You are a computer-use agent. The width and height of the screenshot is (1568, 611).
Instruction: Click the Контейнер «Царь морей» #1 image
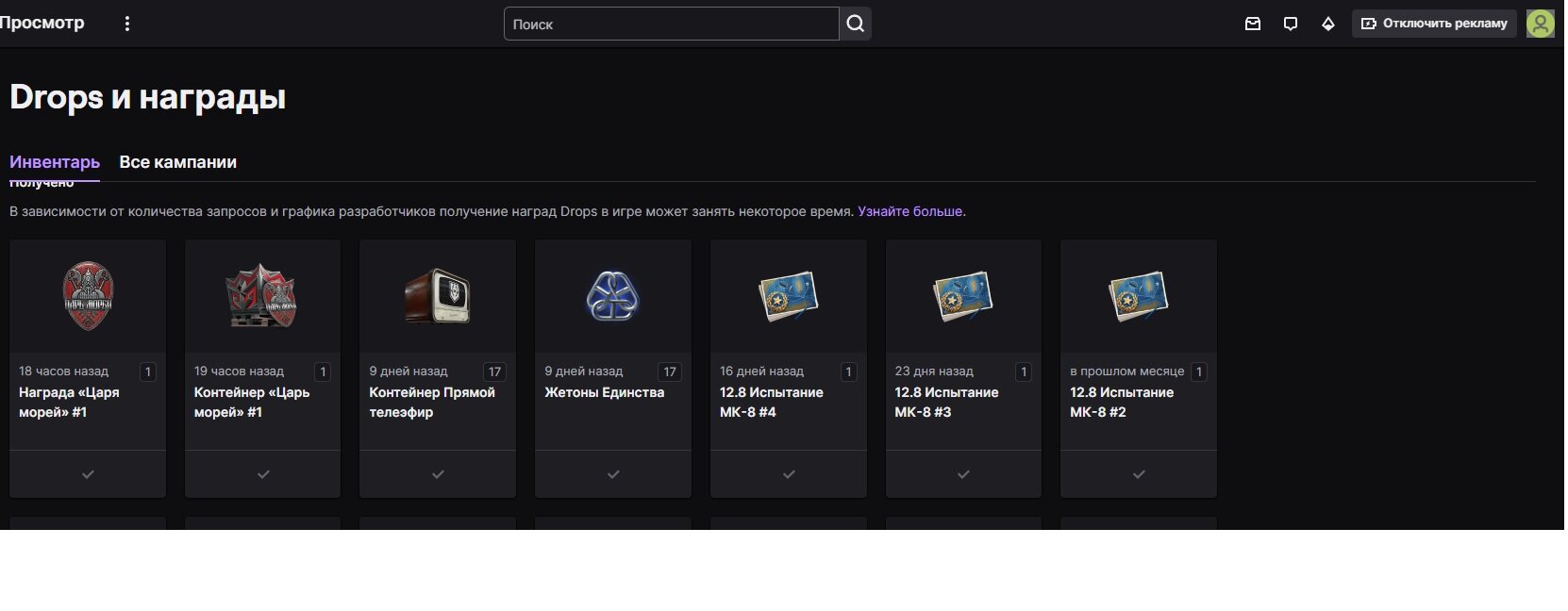pyautogui.click(x=262, y=296)
